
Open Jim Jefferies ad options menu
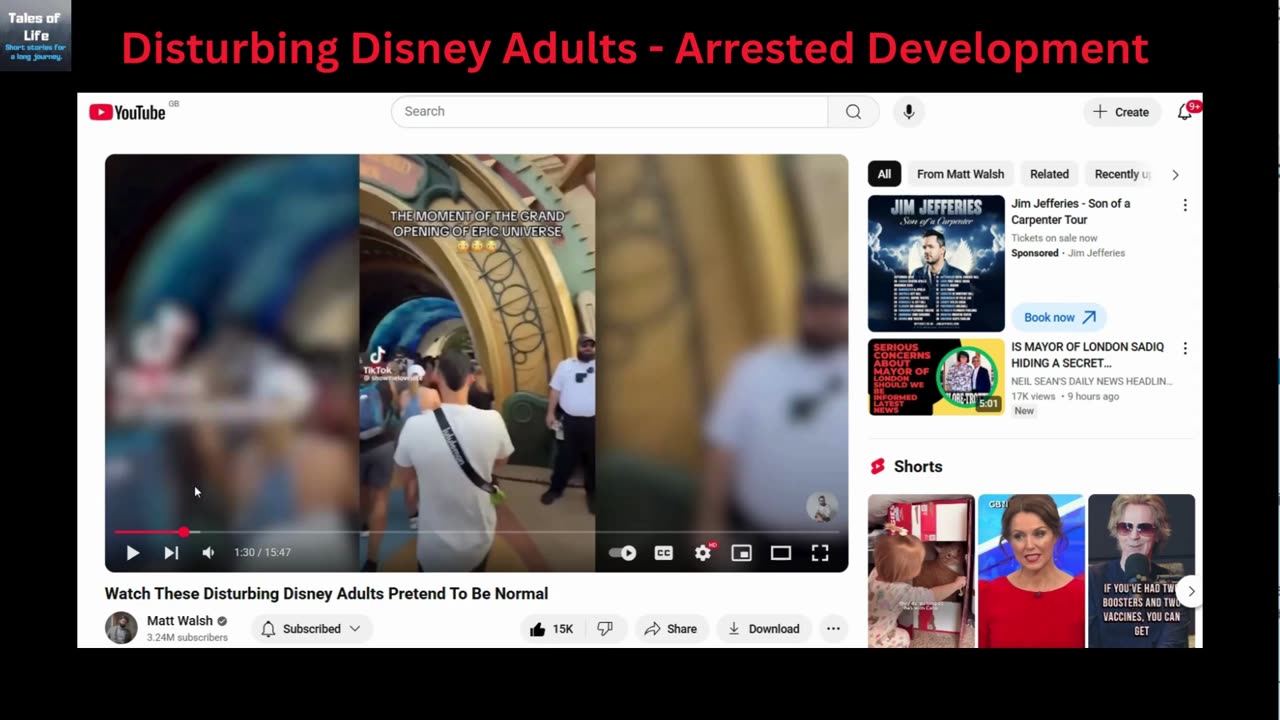1185,205
